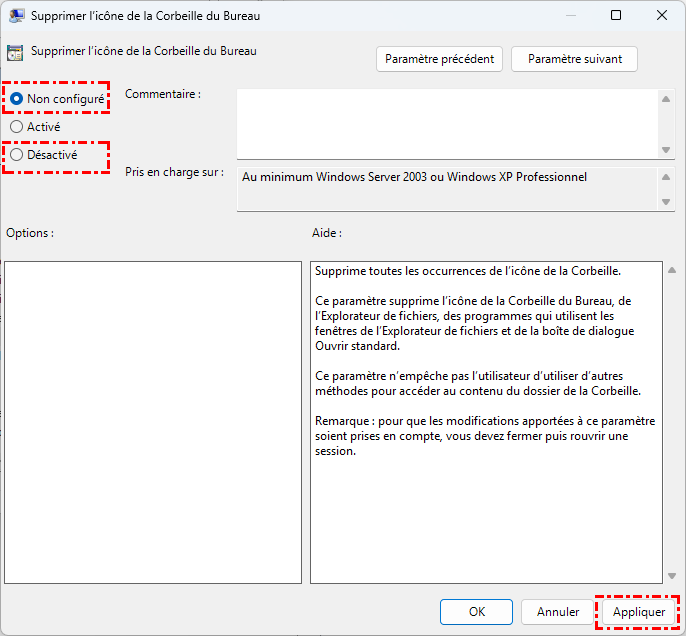
Task: Choose the "Désactivé" radio button
Action: click(17, 155)
